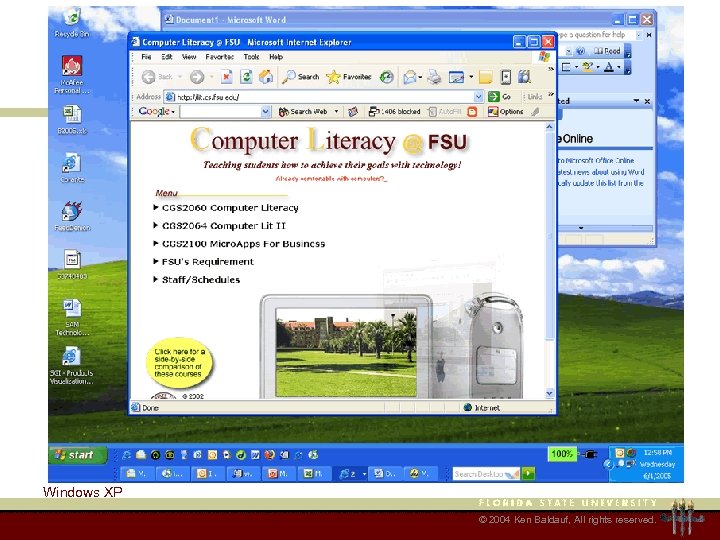720x540 pixels.
Task: Open the Word task pane title dropdown arrow
Action: click(x=636, y=101)
